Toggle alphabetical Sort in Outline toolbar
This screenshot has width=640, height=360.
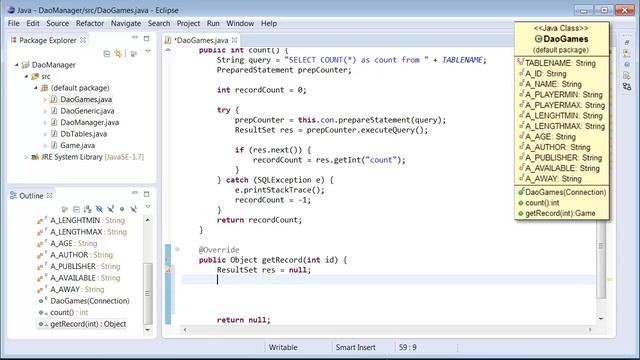(87, 209)
